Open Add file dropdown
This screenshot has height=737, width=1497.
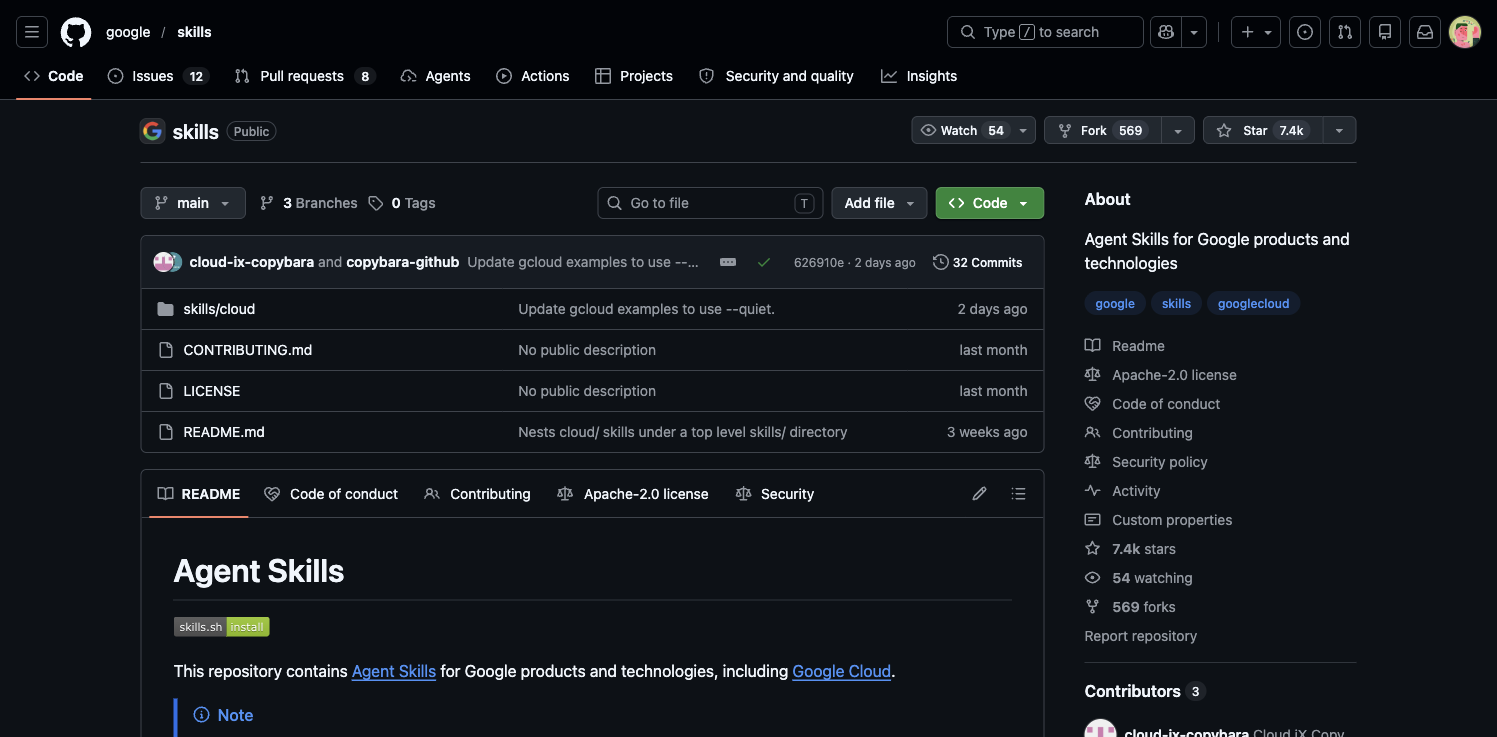coord(879,203)
